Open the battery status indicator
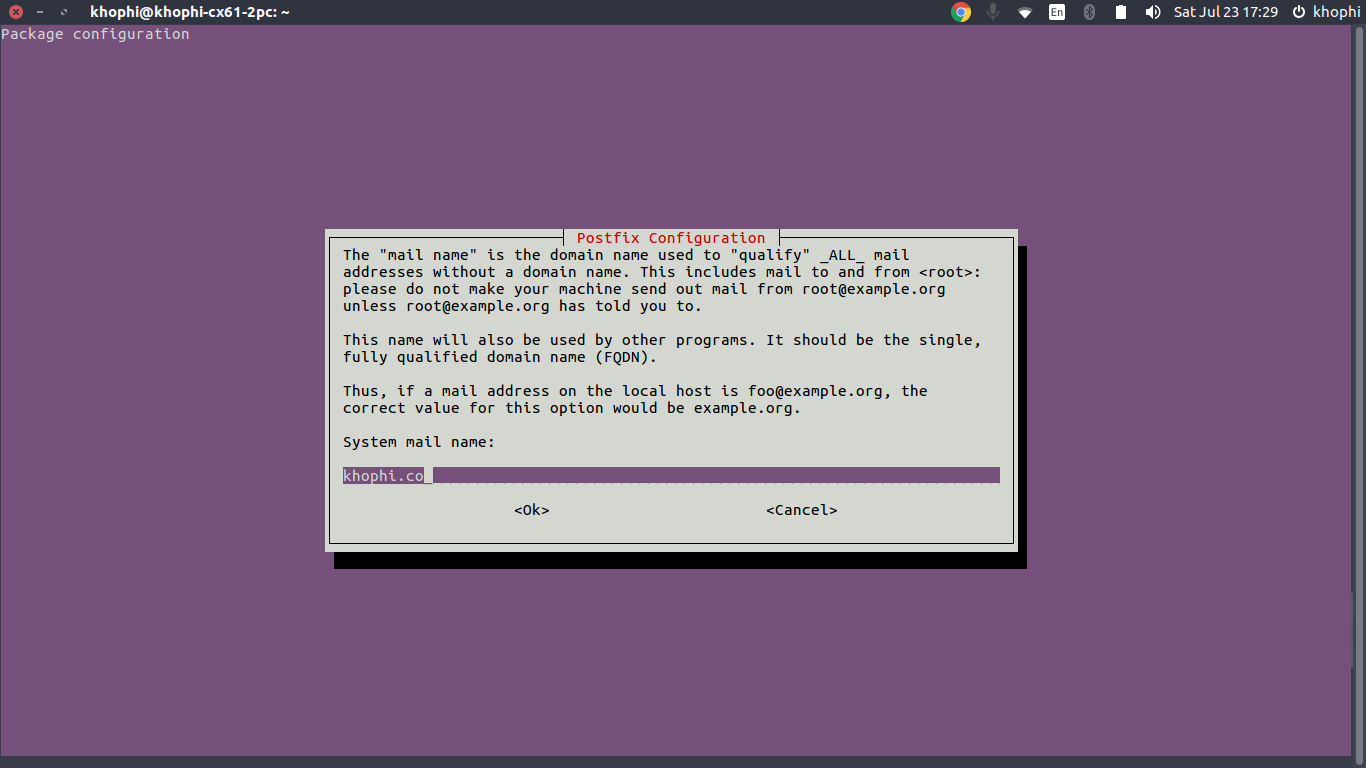Image resolution: width=1366 pixels, height=768 pixels. click(x=1121, y=12)
